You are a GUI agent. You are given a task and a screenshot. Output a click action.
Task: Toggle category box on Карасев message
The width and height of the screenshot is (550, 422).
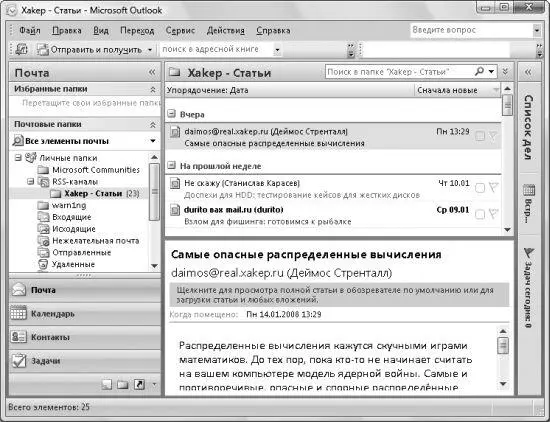coord(479,188)
